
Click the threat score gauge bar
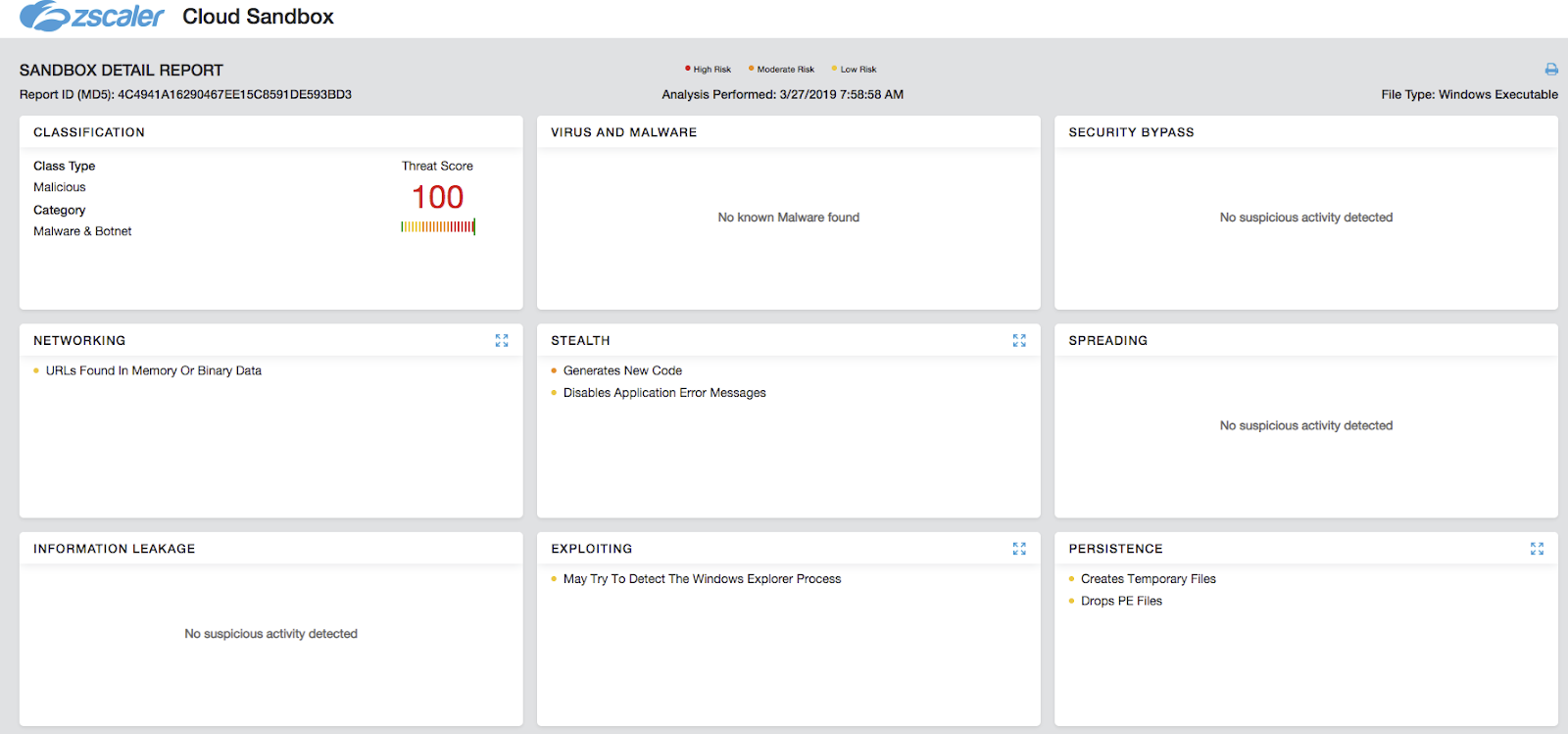[x=438, y=227]
